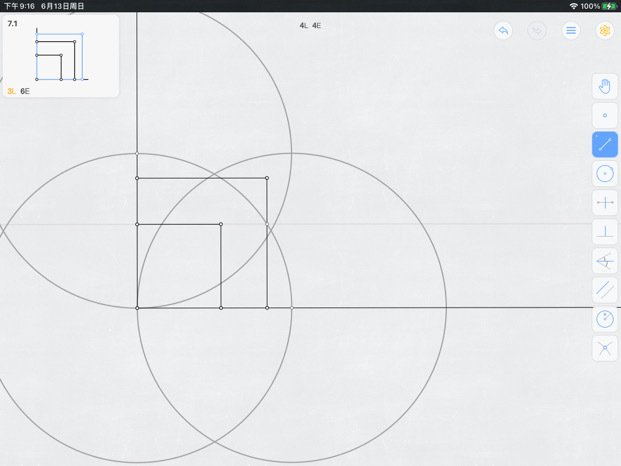
Task: Undo the last construction step
Action: (x=503, y=30)
